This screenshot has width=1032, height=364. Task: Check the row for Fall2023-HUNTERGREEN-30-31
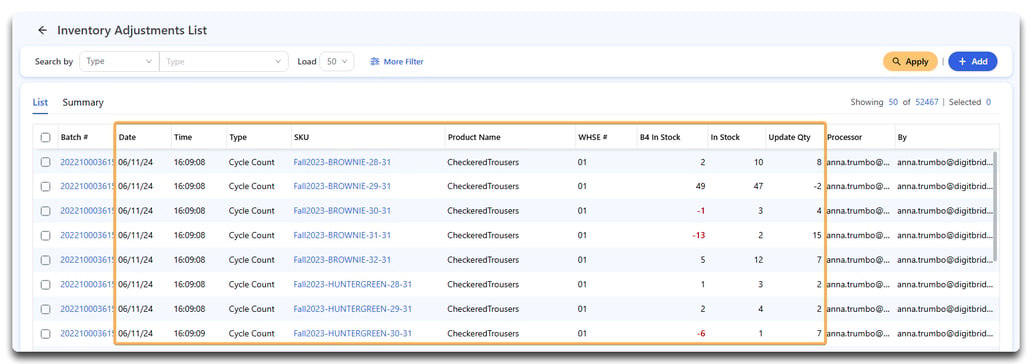(45, 334)
